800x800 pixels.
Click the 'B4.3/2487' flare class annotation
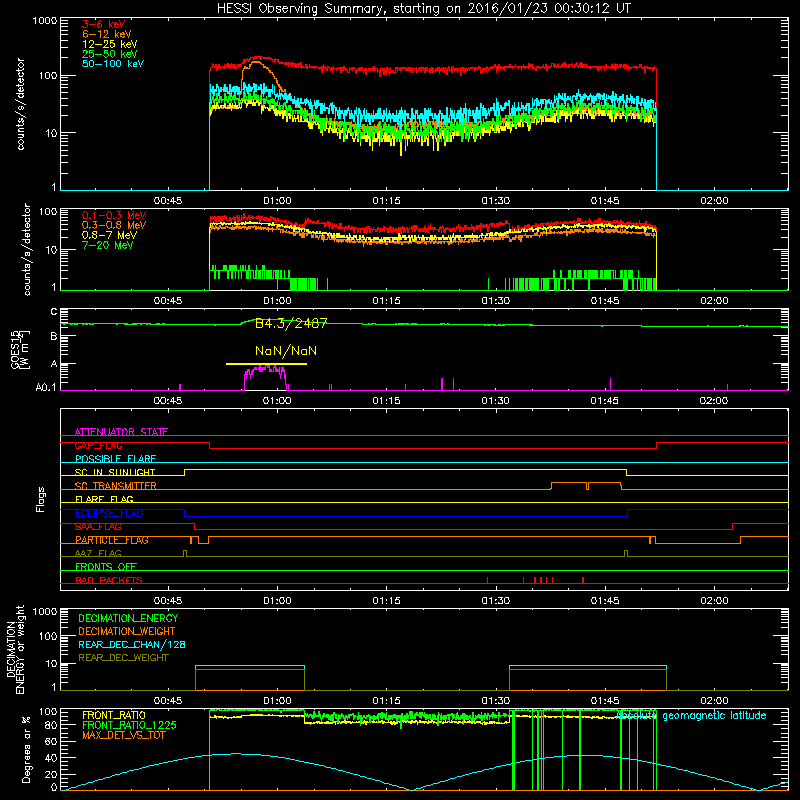pos(291,323)
